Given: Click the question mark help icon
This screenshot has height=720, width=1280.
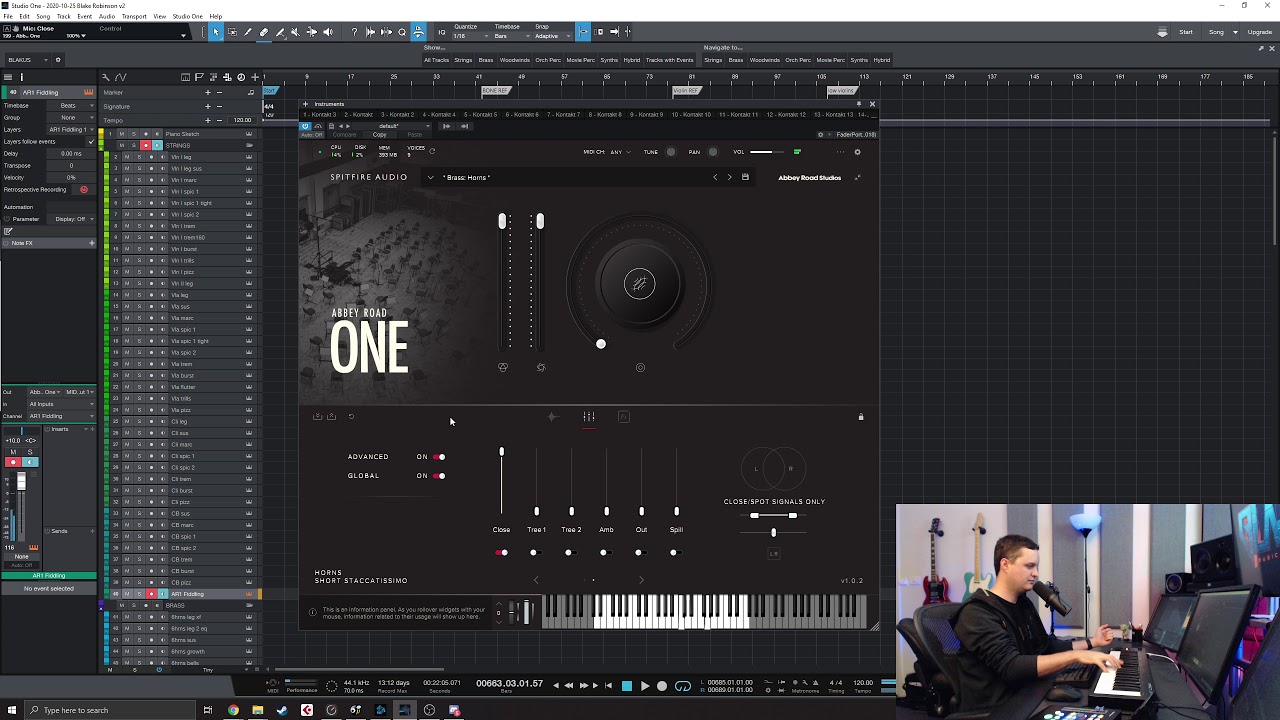Looking at the screenshot, I should 354,32.
